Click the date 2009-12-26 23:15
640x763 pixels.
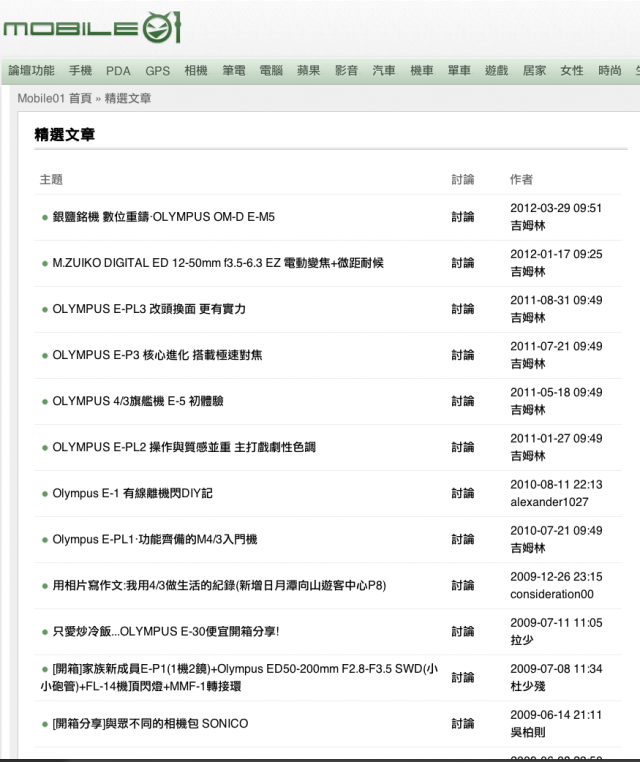click(x=556, y=577)
